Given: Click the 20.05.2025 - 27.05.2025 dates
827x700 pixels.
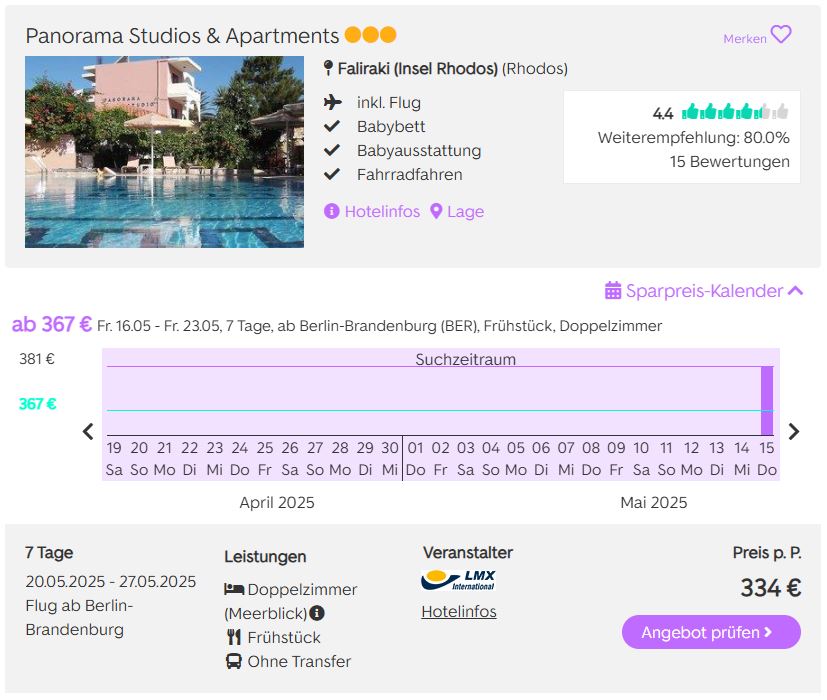Looking at the screenshot, I should tap(111, 581).
